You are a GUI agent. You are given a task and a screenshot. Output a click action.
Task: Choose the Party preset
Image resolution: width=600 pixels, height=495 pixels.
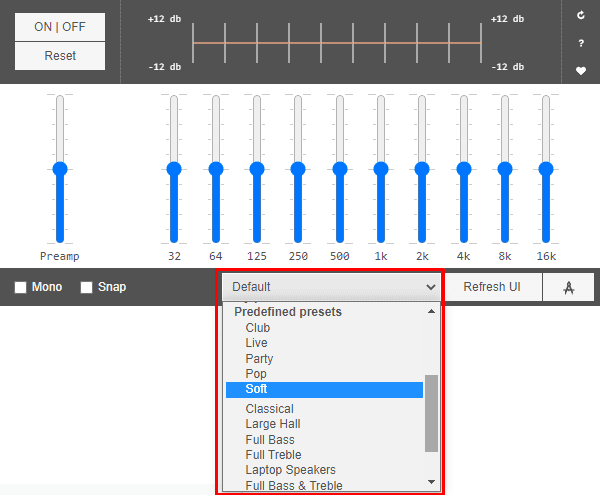click(x=259, y=358)
